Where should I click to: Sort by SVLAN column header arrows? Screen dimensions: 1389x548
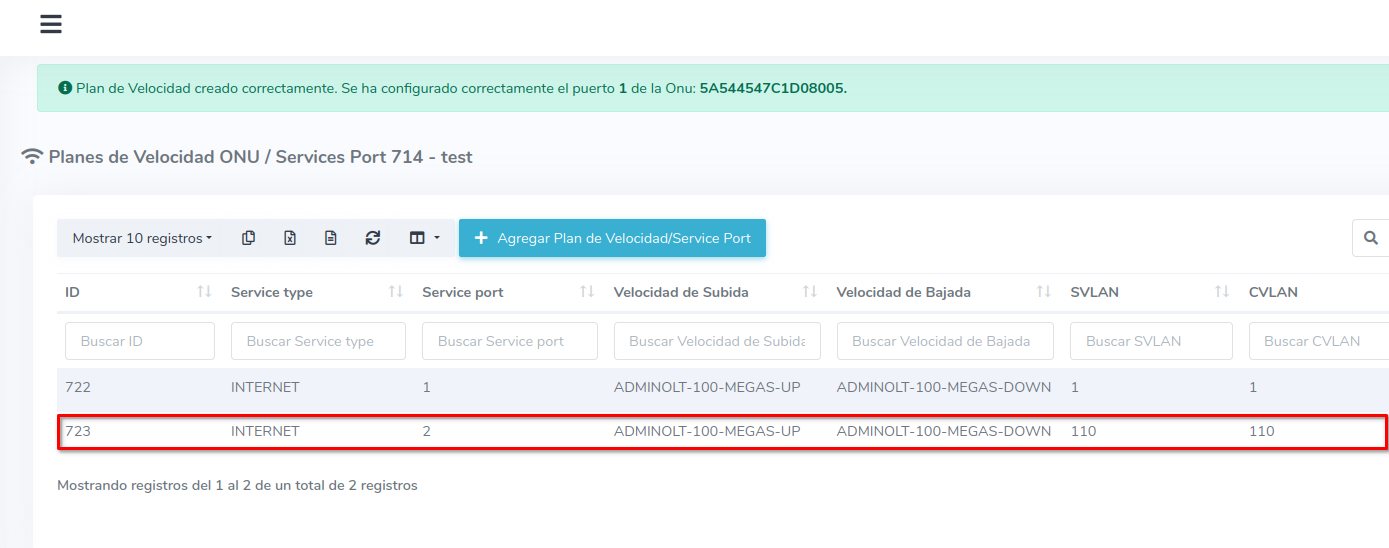[1221, 292]
